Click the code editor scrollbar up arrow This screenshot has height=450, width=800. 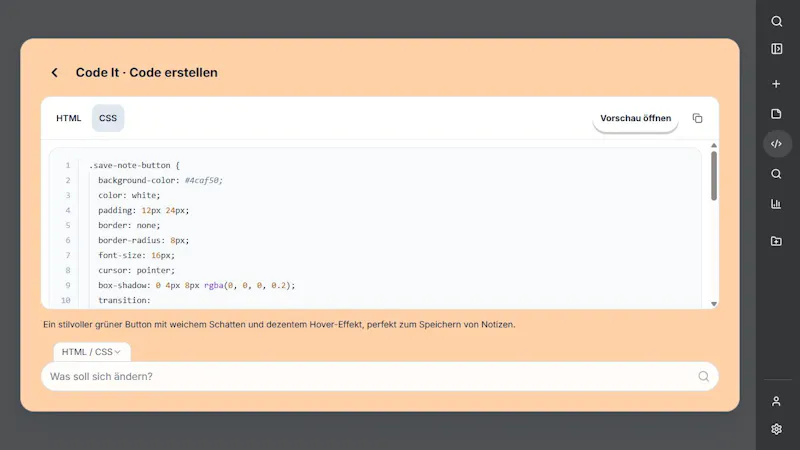tap(714, 146)
